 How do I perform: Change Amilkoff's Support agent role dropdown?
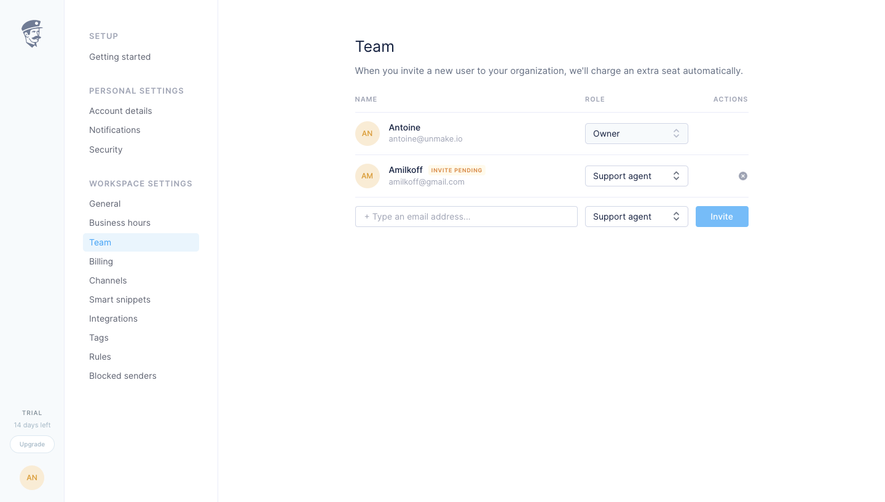point(636,176)
